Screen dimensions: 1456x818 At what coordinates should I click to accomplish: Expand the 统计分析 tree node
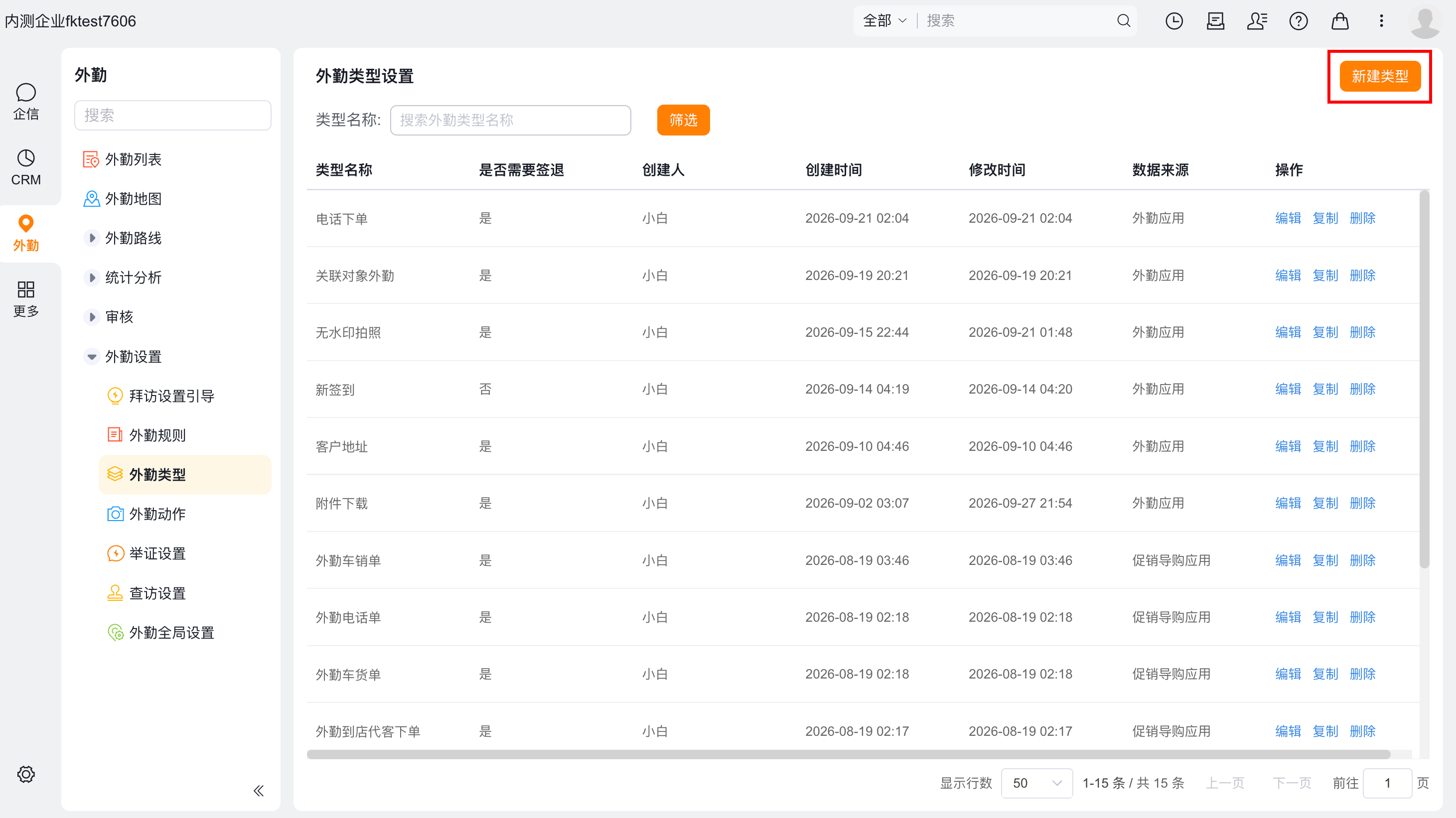coord(92,277)
